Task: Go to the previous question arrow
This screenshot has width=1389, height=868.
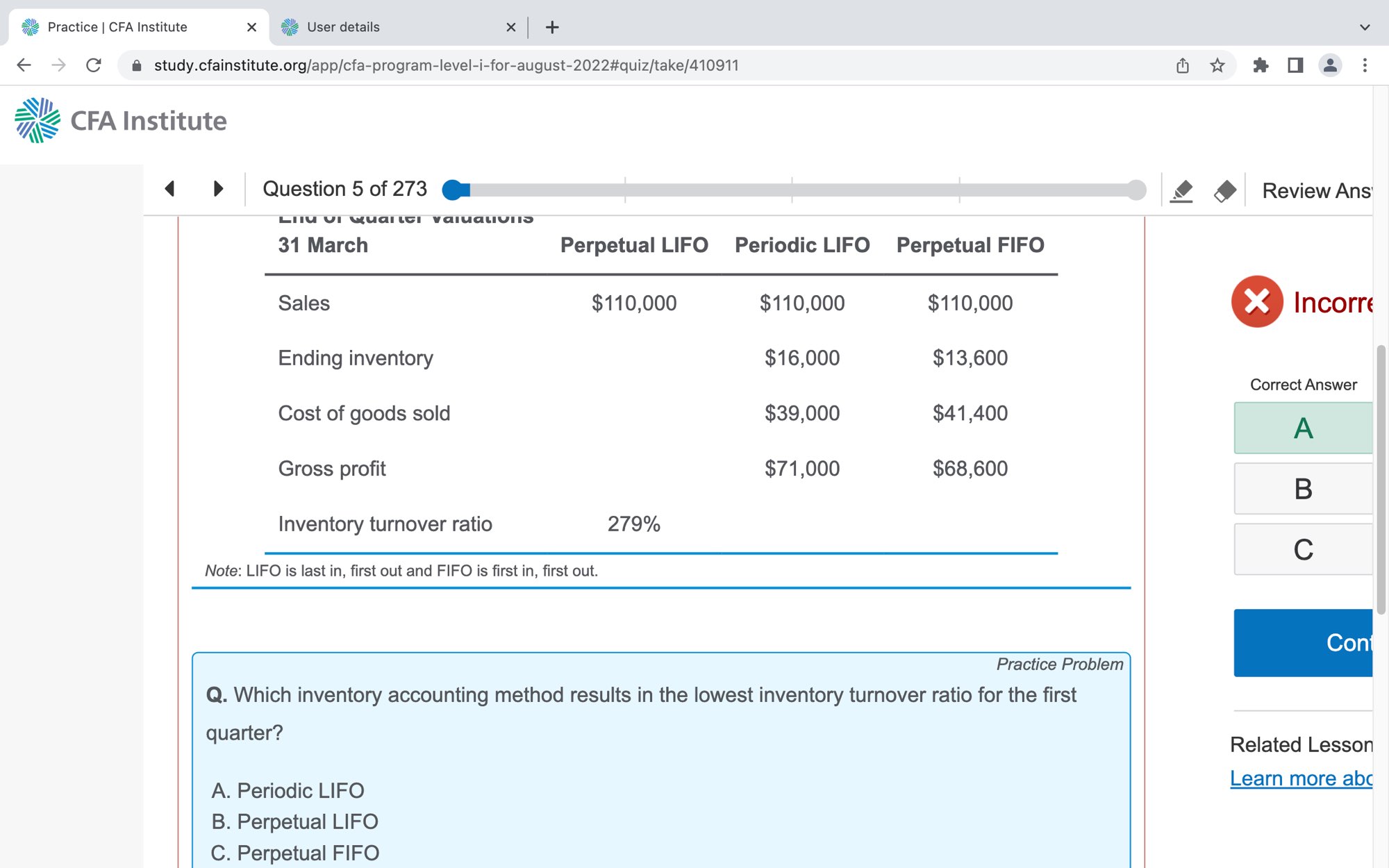Action: coord(169,189)
